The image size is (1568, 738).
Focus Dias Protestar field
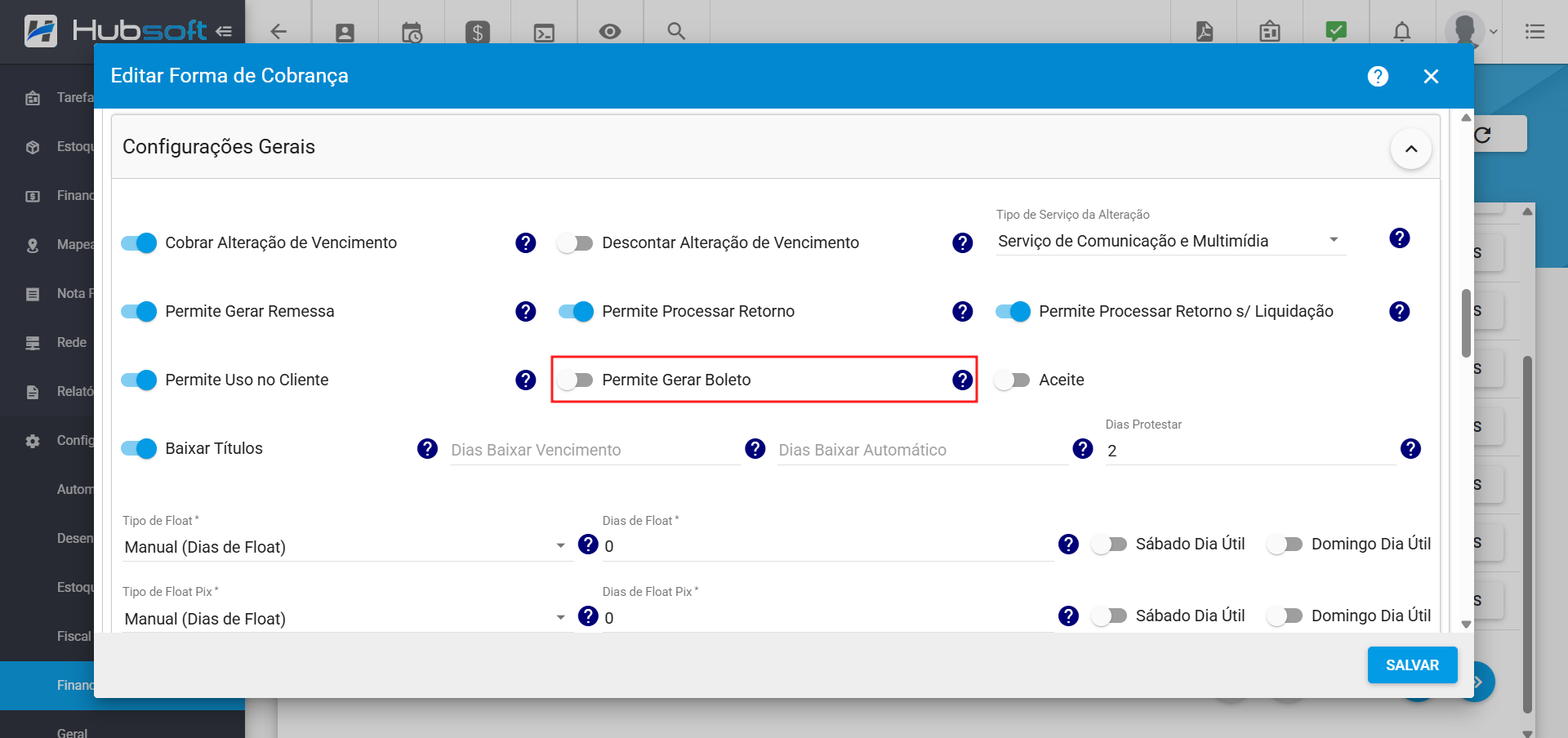[1250, 450]
